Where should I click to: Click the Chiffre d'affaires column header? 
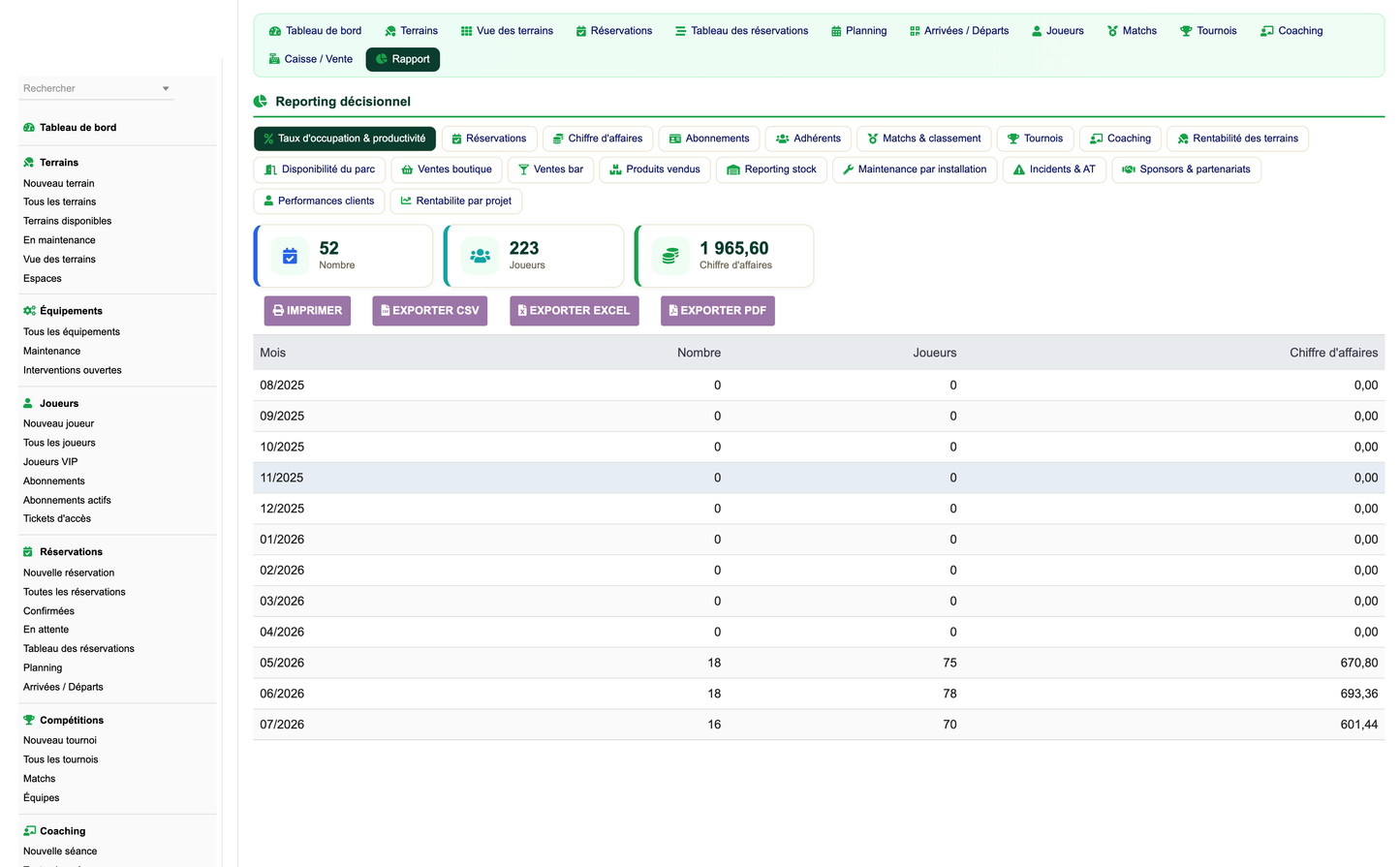[1333, 354]
